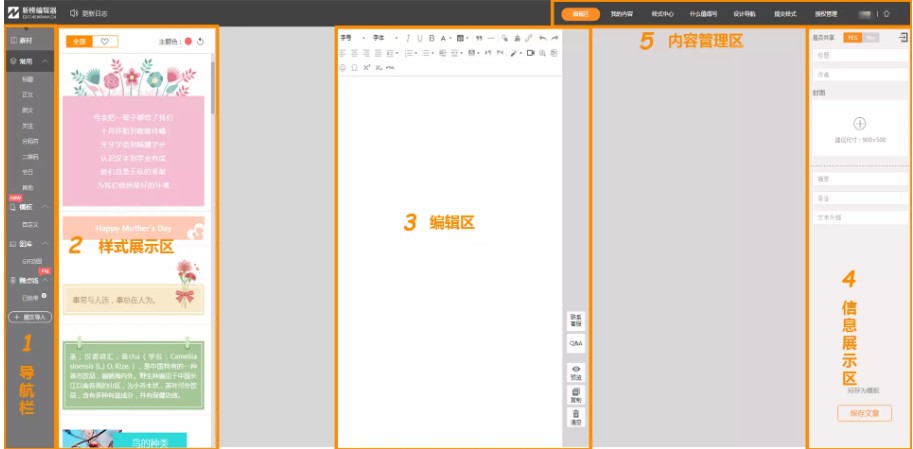Image resolution: width=913 pixels, height=449 pixels.
Task: Show favorites with heart toggle
Action: click(x=105, y=41)
